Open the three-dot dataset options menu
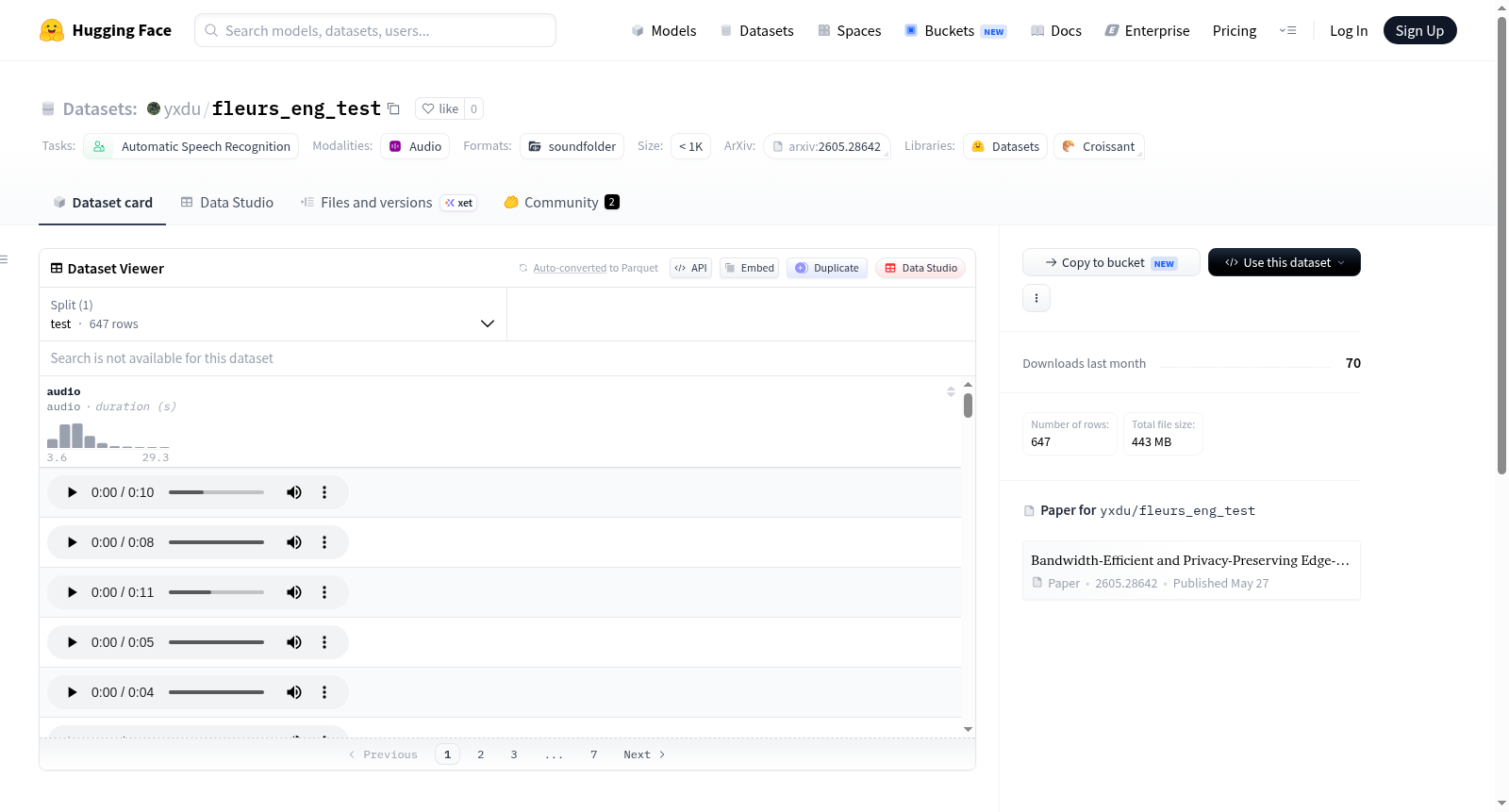Image resolution: width=1509 pixels, height=812 pixels. (x=1036, y=298)
